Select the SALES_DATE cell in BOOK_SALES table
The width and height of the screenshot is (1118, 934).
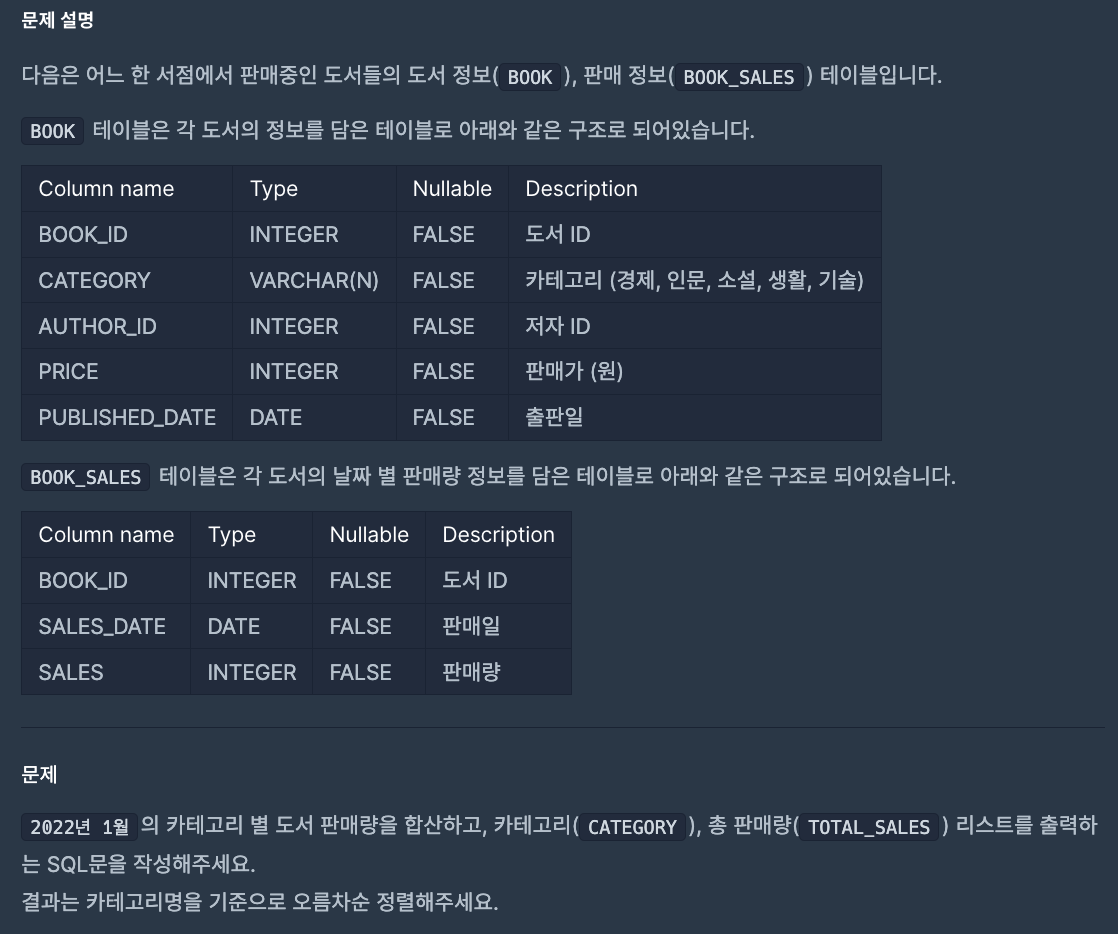click(x=106, y=626)
